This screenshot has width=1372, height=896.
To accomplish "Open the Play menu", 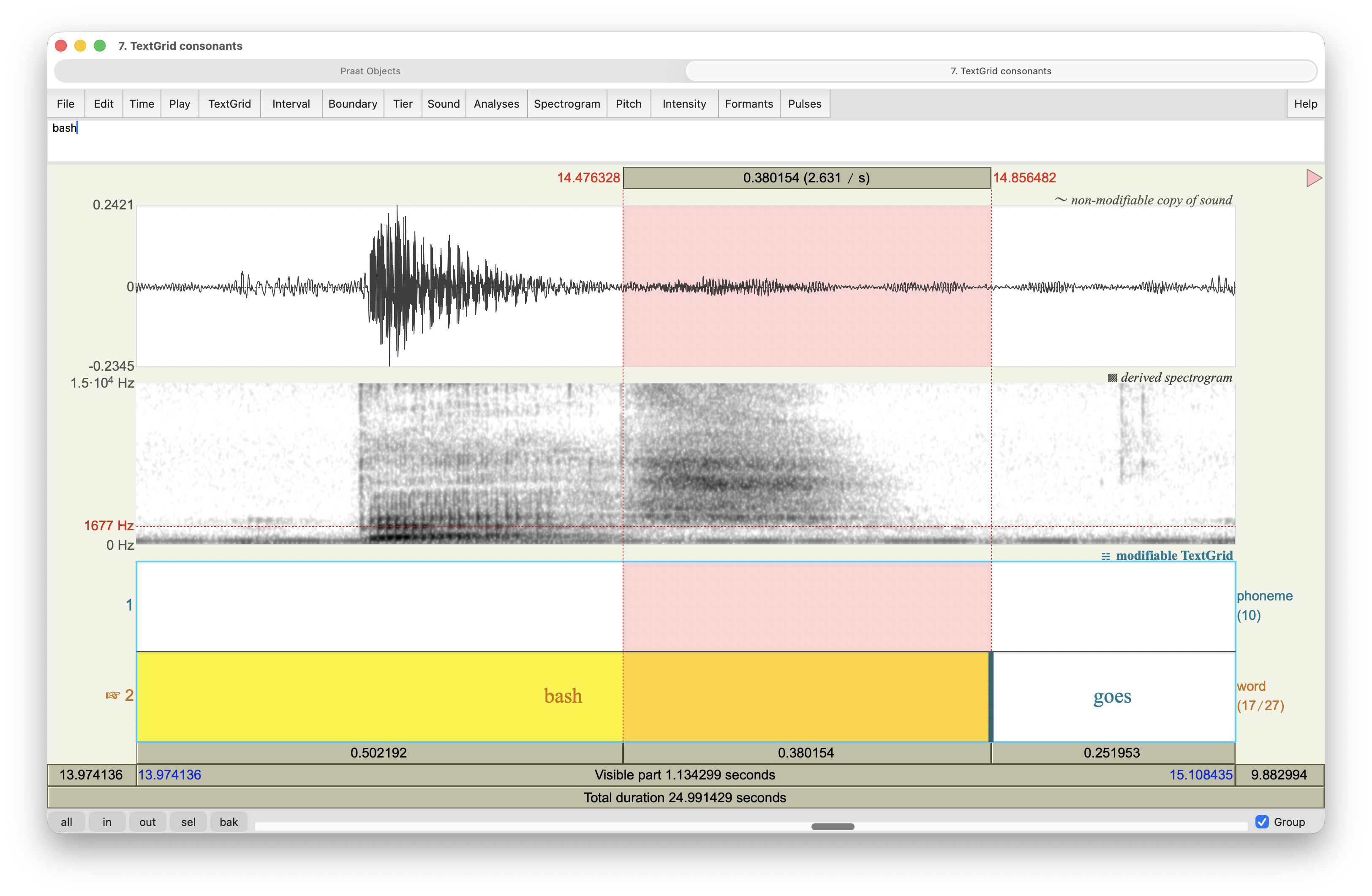I will 180,104.
